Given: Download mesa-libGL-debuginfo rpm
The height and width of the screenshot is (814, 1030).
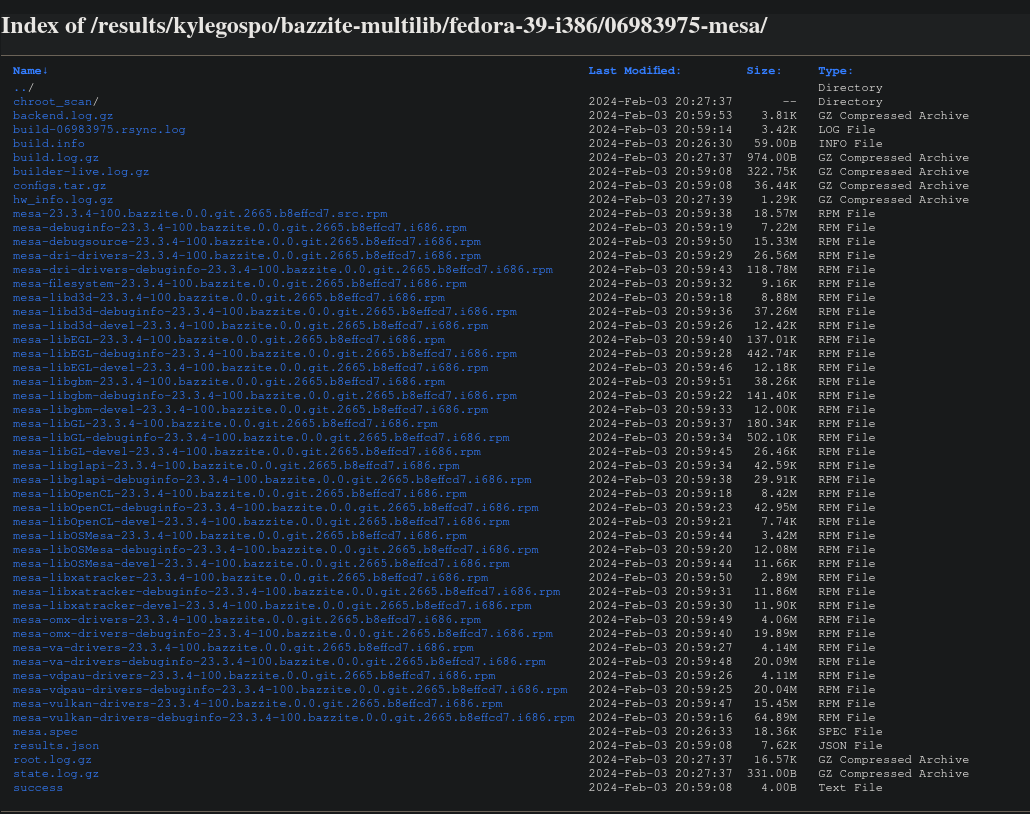Looking at the screenshot, I should click(261, 438).
